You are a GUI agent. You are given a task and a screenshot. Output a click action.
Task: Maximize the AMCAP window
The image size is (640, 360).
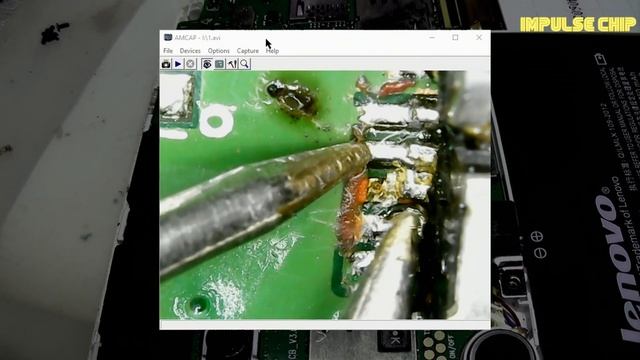455,38
